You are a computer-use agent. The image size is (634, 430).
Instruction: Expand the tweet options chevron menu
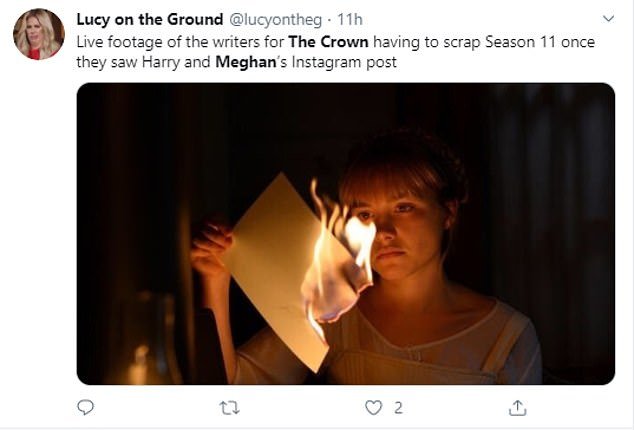[x=607, y=19]
